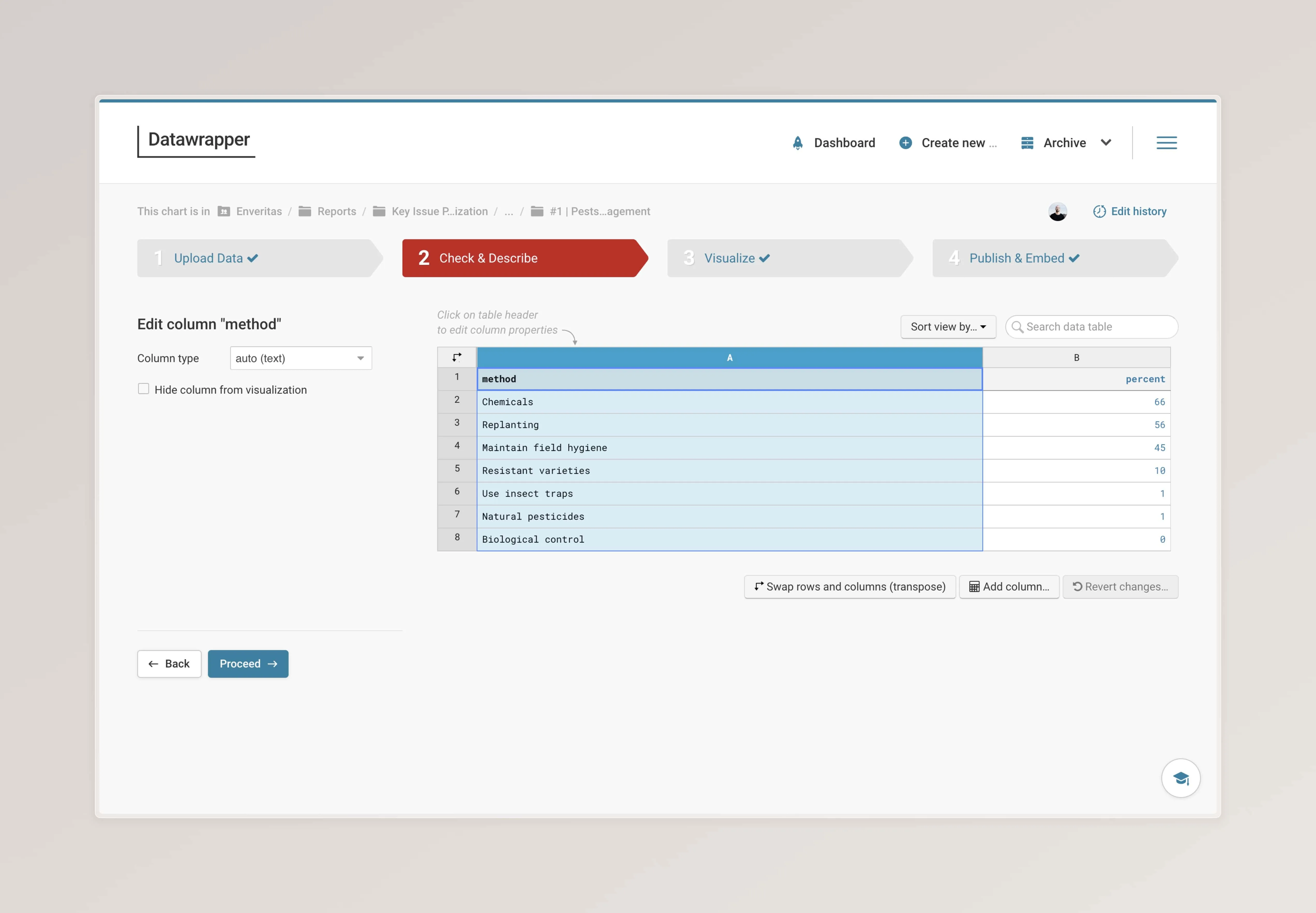Screen dimensions: 1316x913
Task: Open the Sort view by dropdown
Action: [x=948, y=327]
